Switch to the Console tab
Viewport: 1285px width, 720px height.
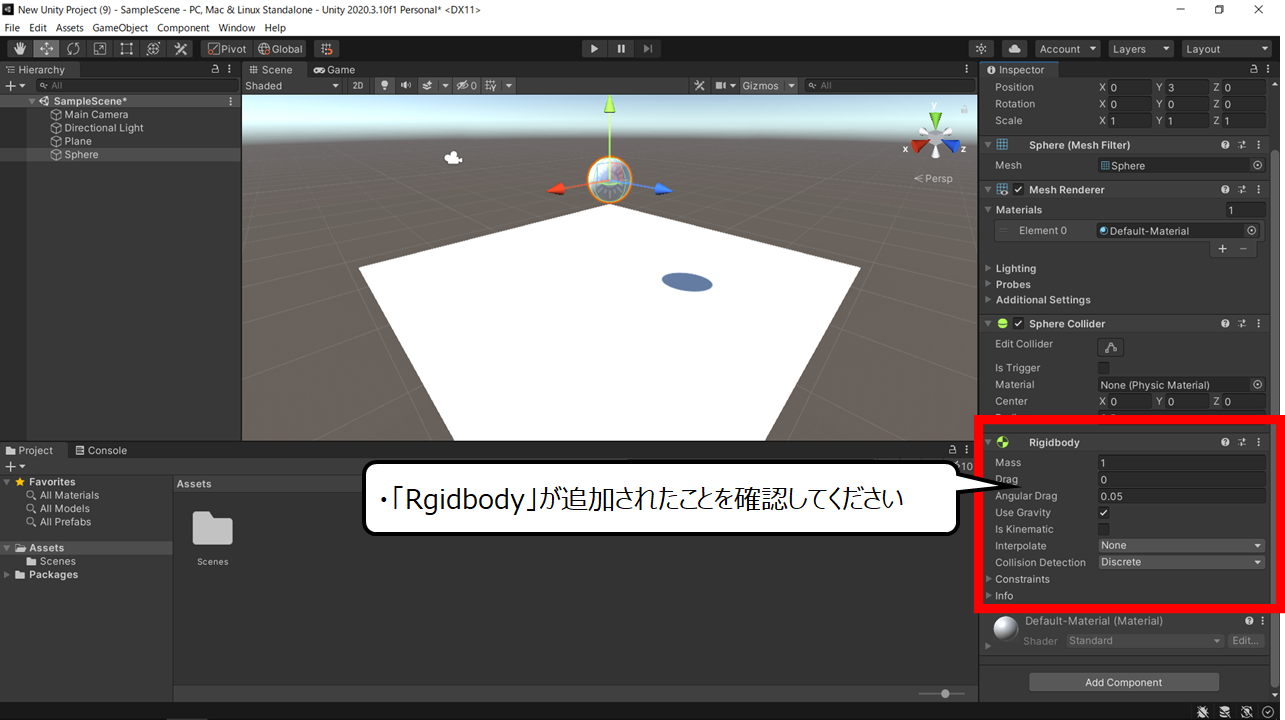101,451
